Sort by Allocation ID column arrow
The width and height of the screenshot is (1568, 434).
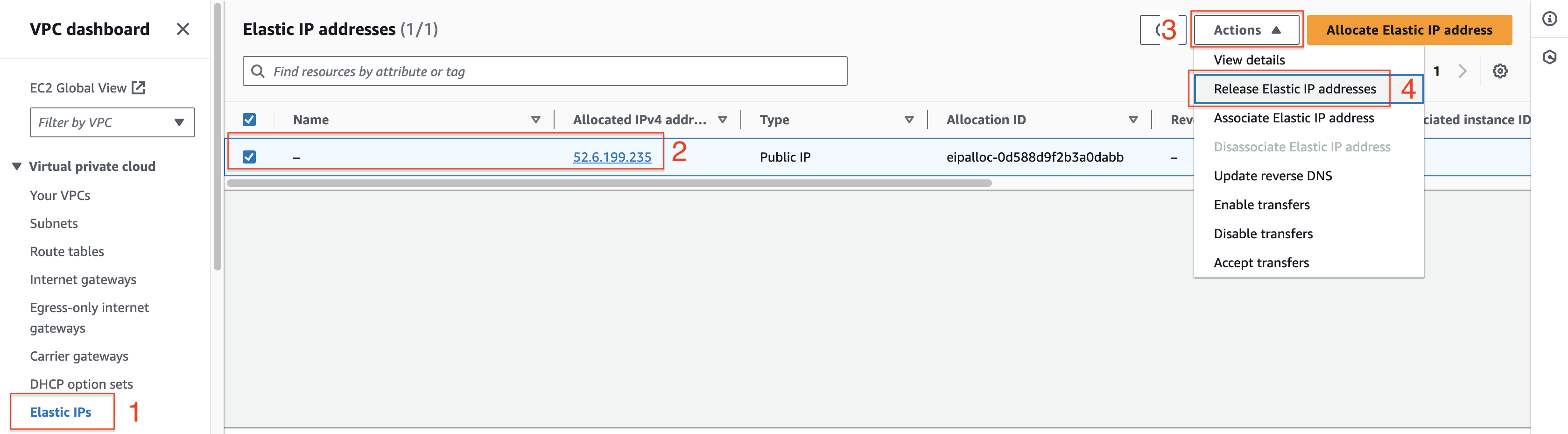[x=1133, y=120]
